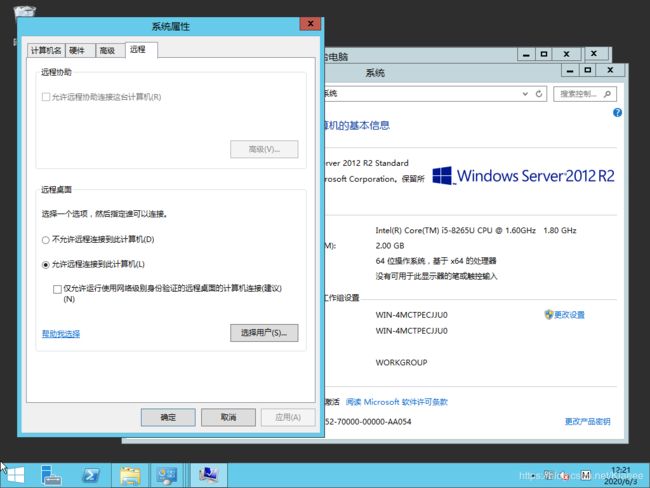This screenshot has height=488, width=650.
Task: Click the Recycle Bin desktop icon
Action: 24,11
